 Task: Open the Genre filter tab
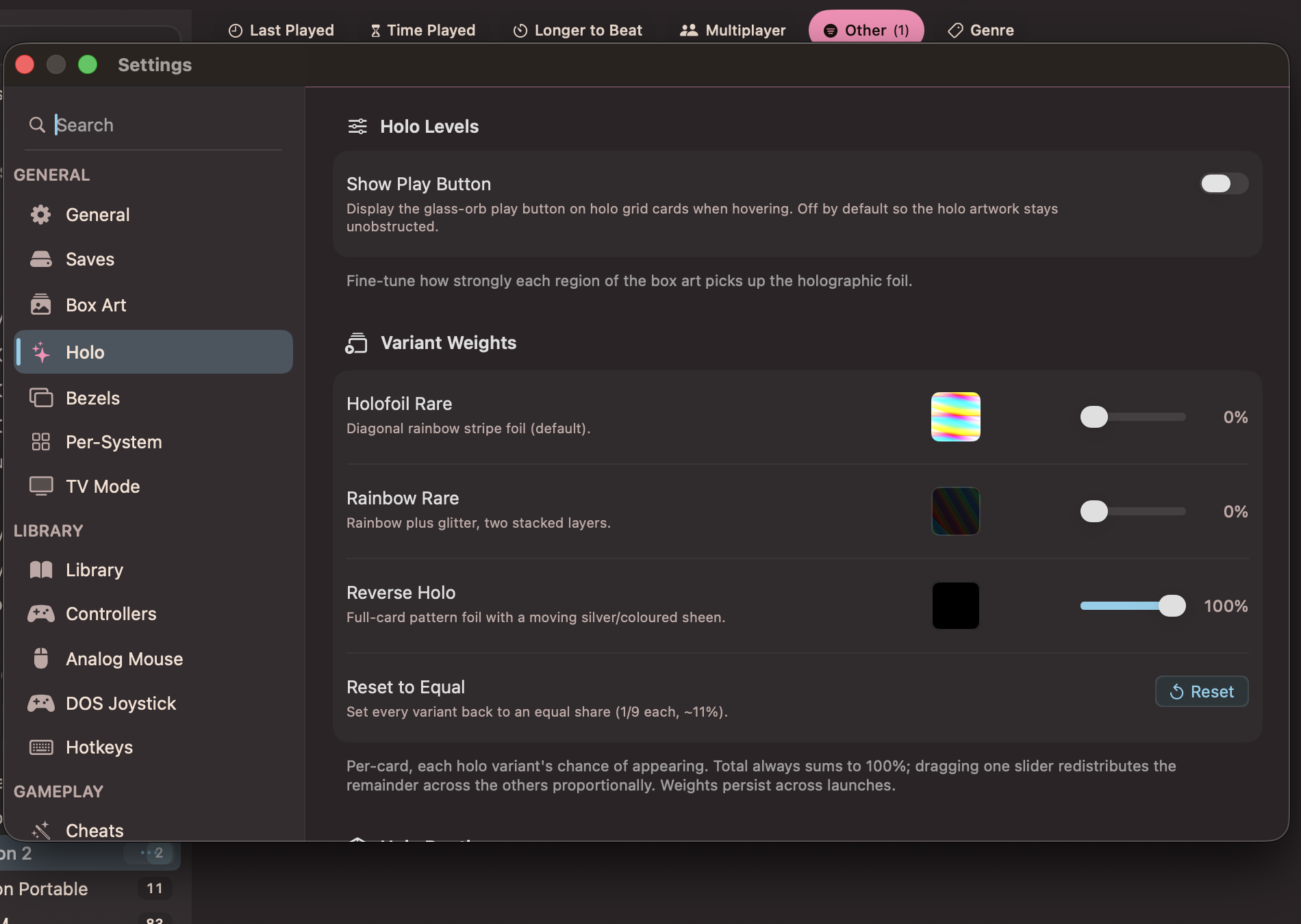click(981, 30)
